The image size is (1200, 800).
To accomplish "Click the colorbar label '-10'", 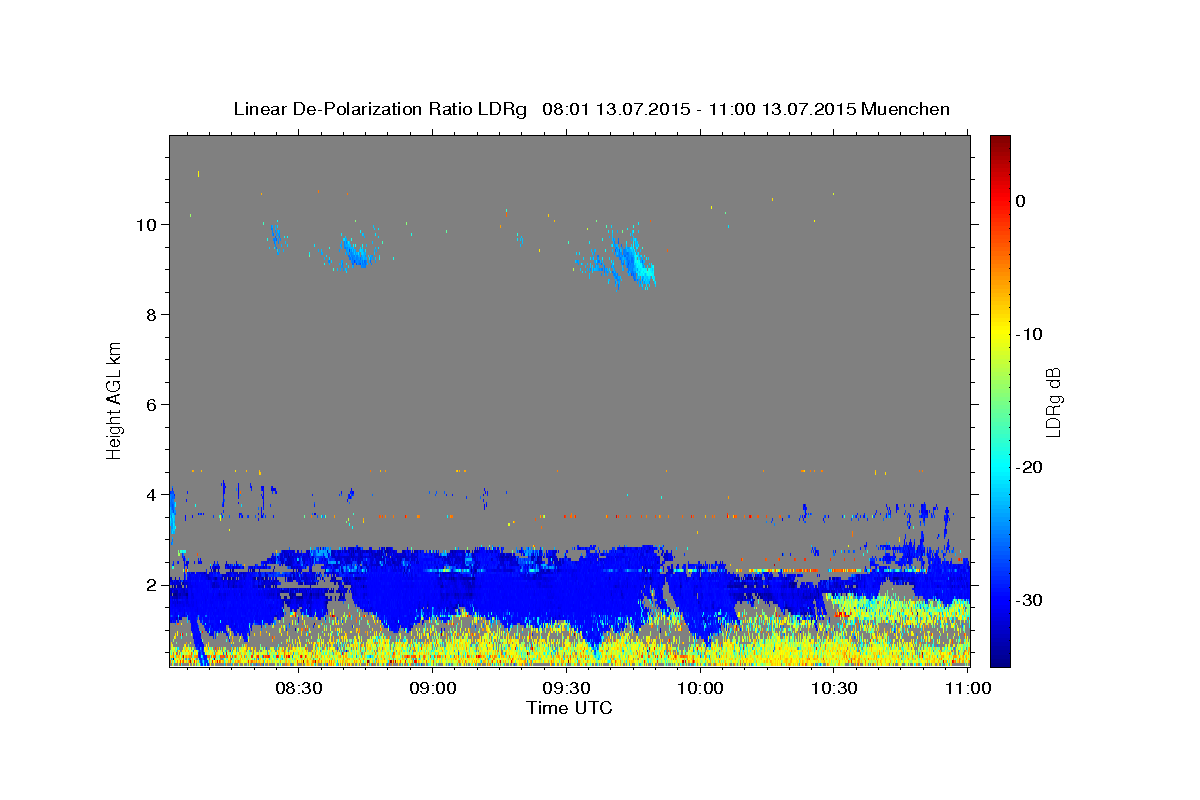I will click(x=1031, y=334).
